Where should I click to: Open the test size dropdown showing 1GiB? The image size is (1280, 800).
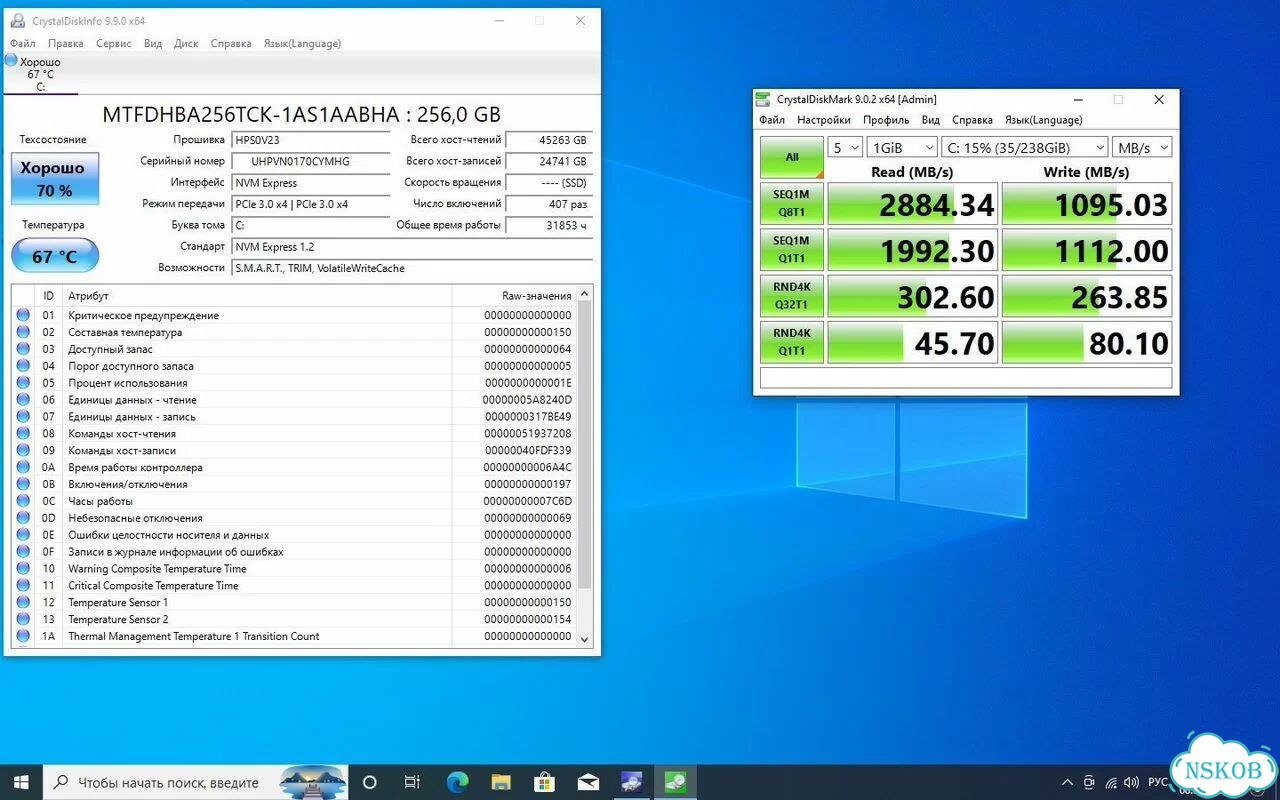coord(902,148)
